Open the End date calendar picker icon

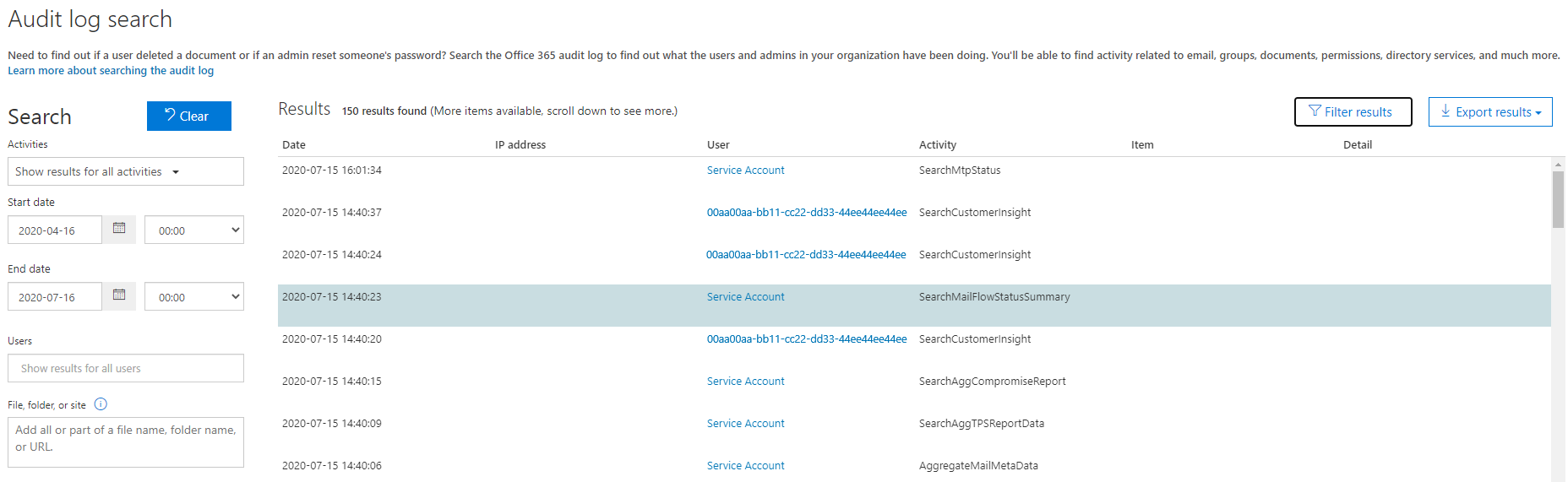(x=119, y=295)
